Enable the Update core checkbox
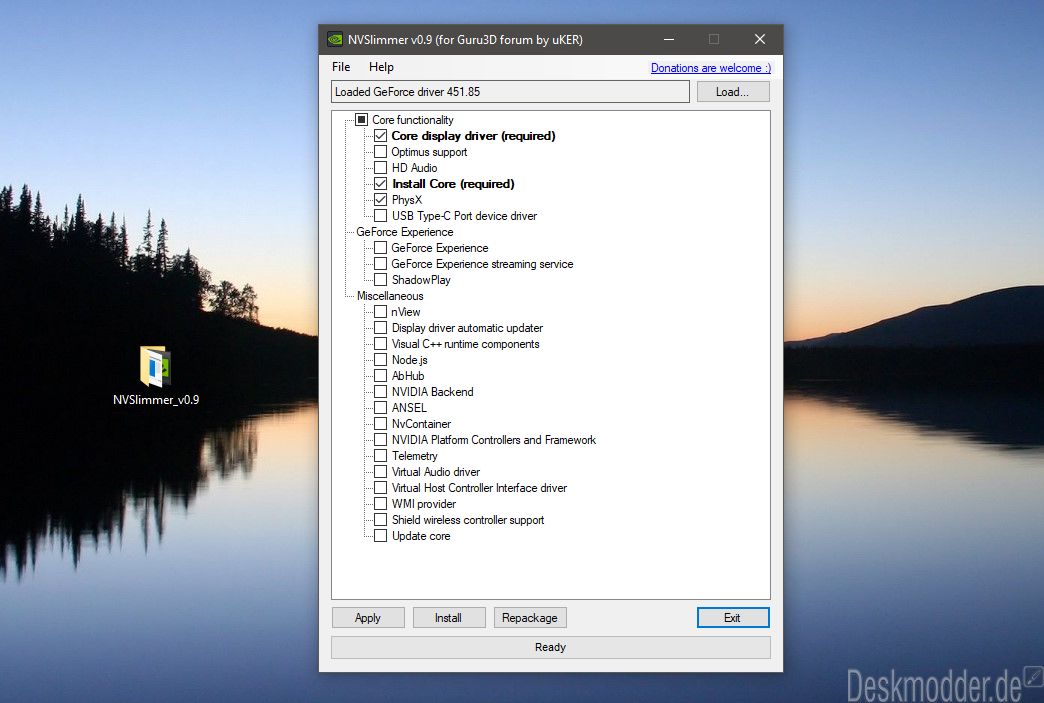Viewport: 1044px width, 703px height. click(380, 535)
